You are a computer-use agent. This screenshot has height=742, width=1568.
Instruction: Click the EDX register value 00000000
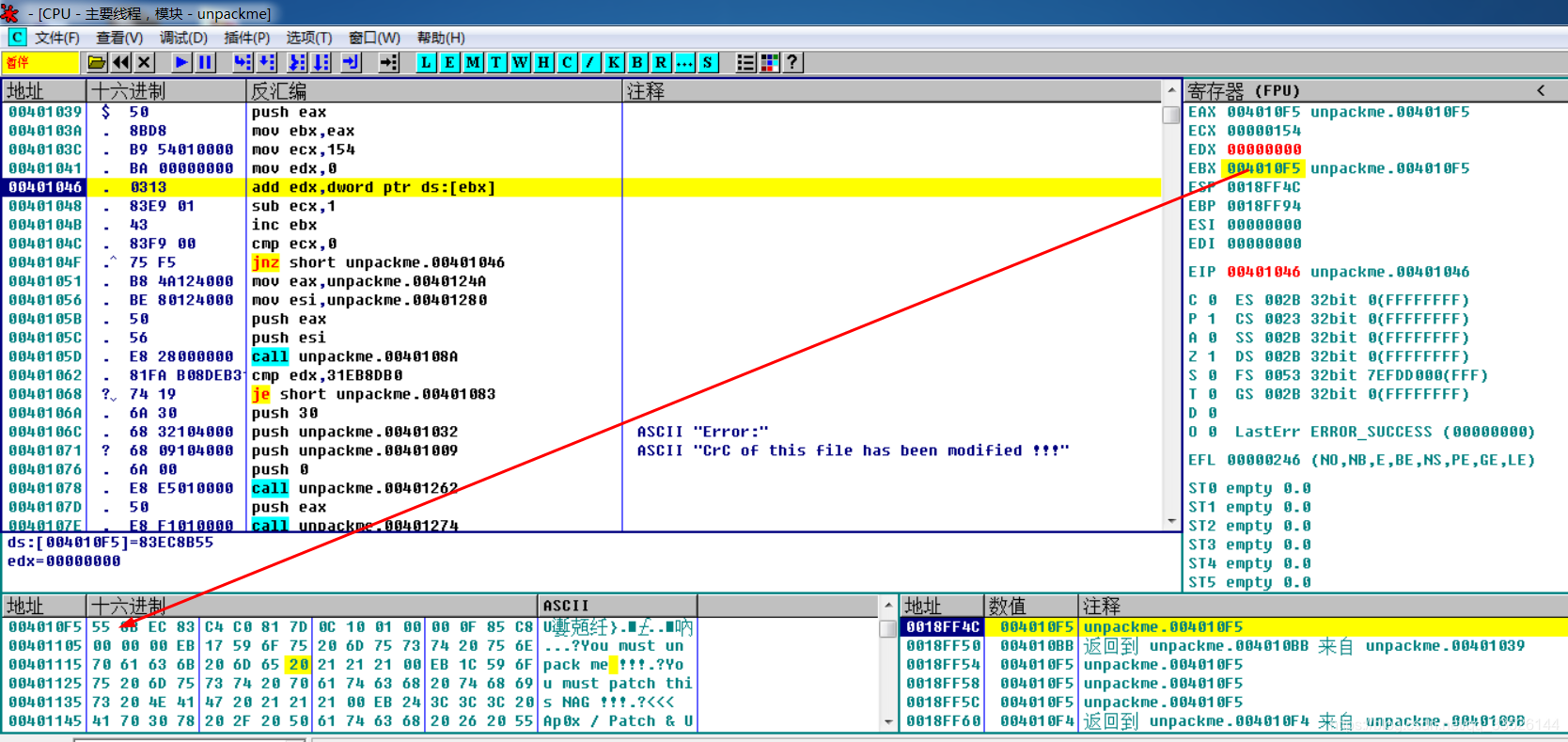coord(1263,150)
